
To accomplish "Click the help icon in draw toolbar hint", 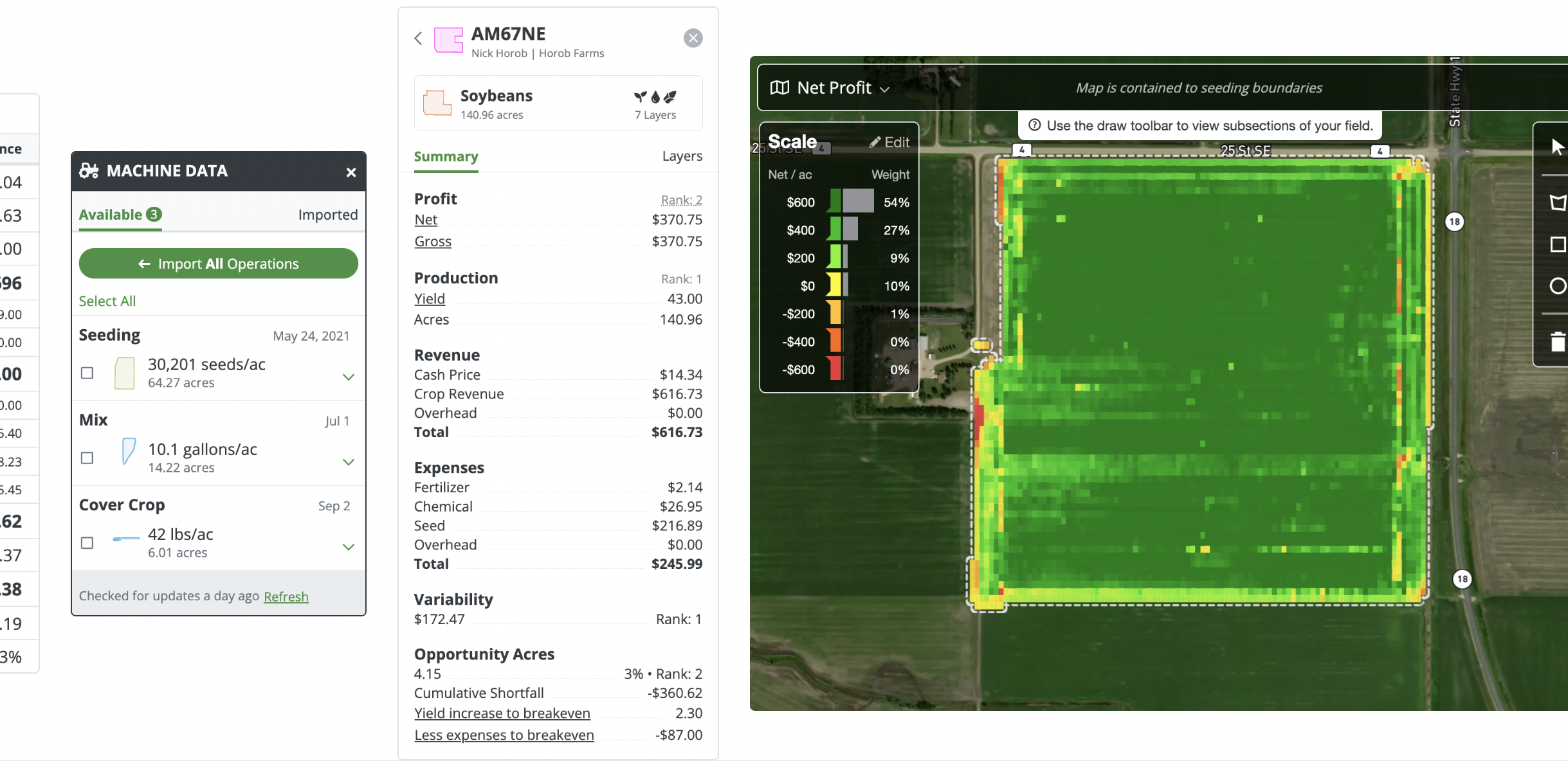I will (1034, 125).
